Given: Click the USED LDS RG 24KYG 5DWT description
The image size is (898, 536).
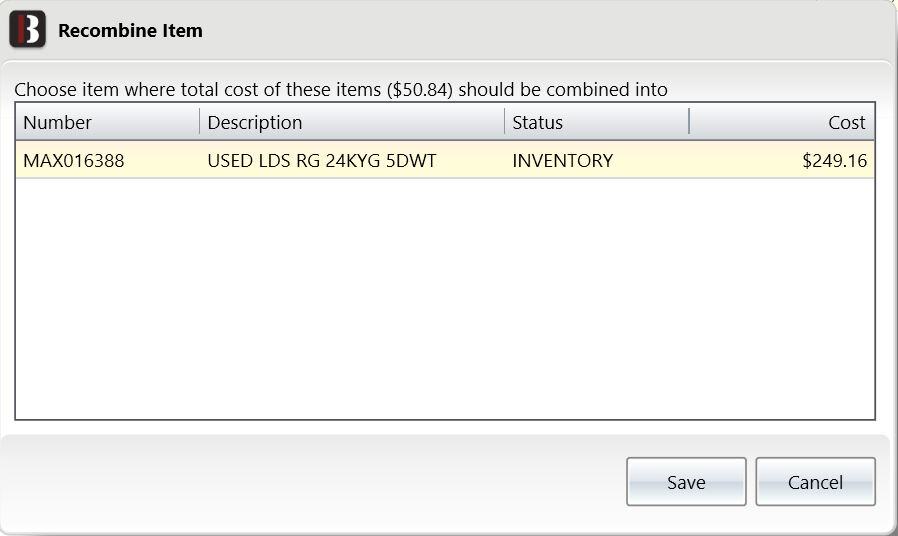Looking at the screenshot, I should [x=322, y=160].
